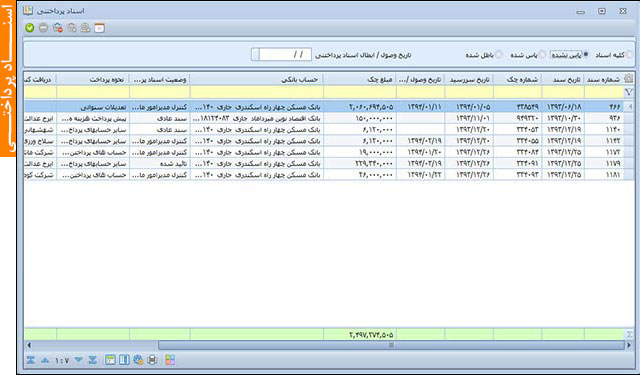Click the row indicator arrow of row ۴۶۶
The width and height of the screenshot is (640, 375).
(629, 107)
